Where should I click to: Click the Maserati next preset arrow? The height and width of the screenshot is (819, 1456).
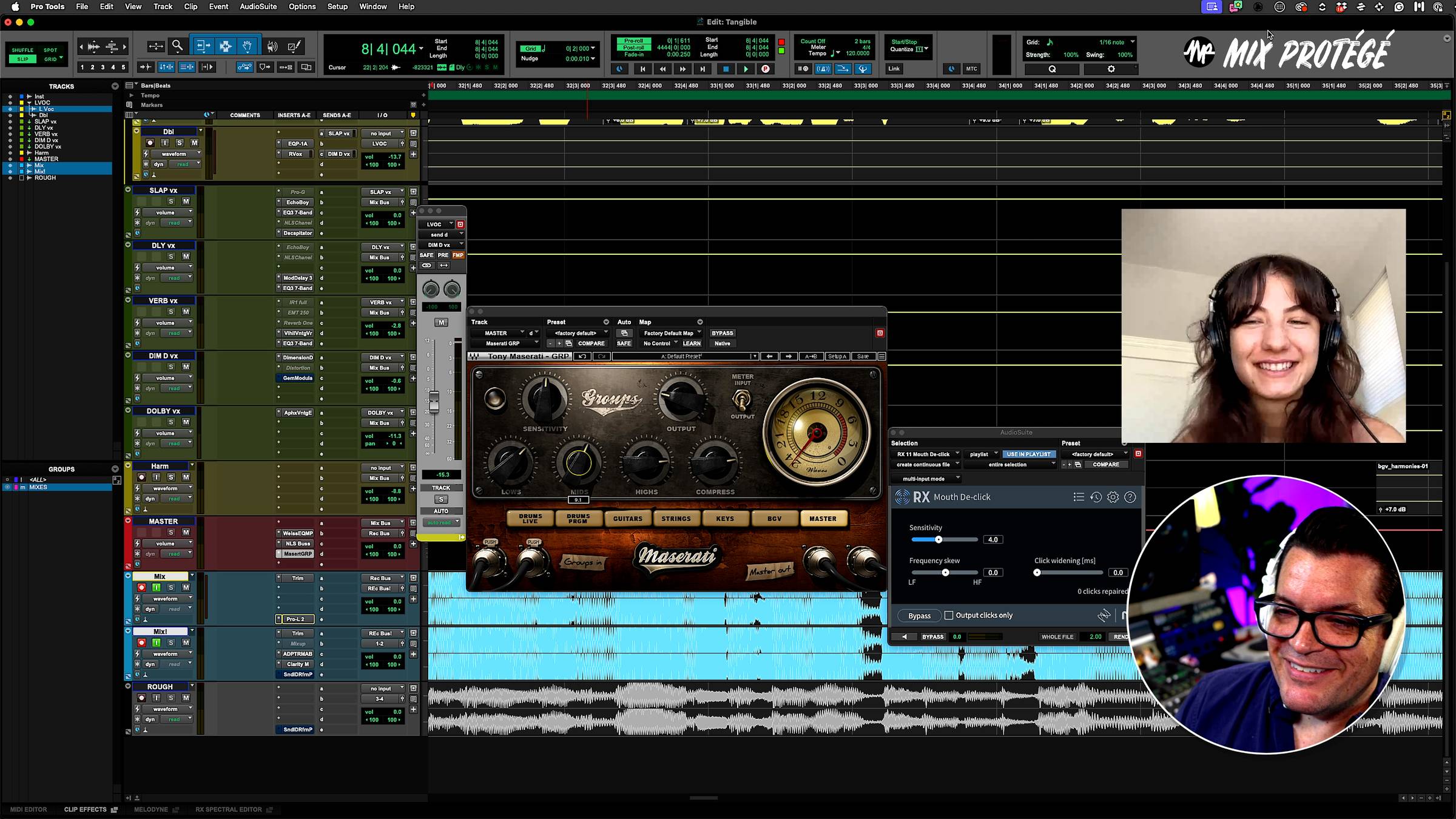click(x=789, y=356)
